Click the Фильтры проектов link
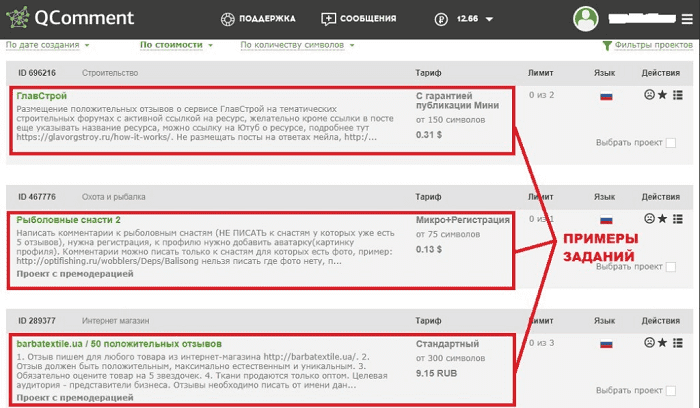The height and width of the screenshot is (408, 700). (653, 45)
